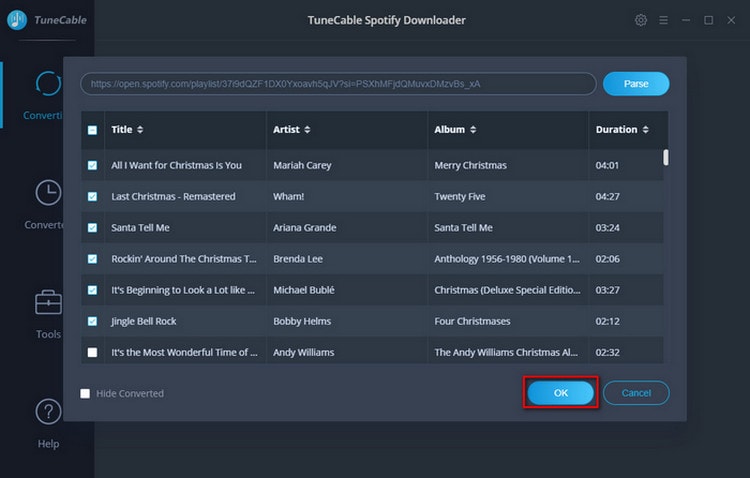The width and height of the screenshot is (750, 478).
Task: Click the Parse button
Action: (636, 84)
